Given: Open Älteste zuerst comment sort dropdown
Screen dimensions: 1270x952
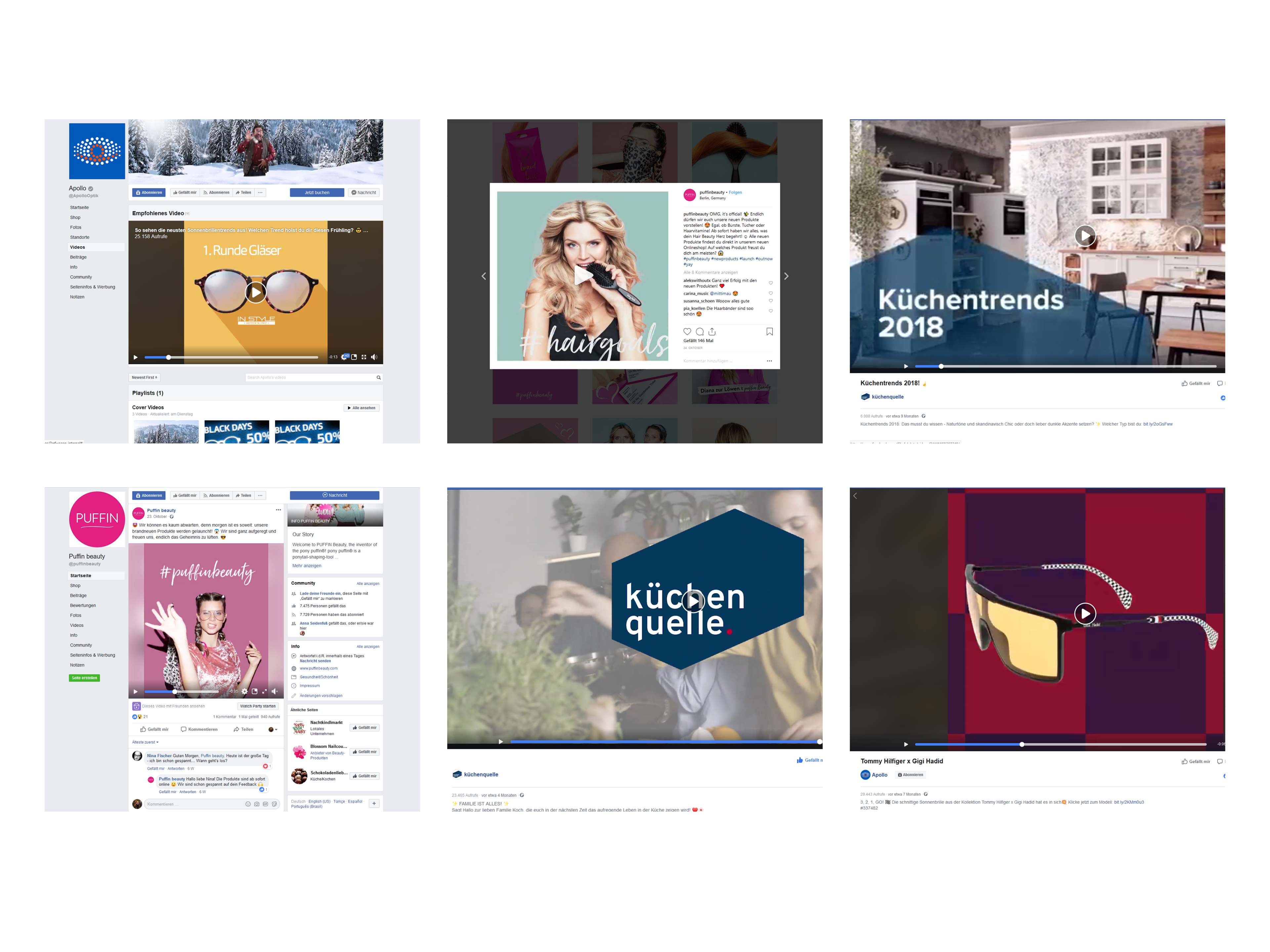Looking at the screenshot, I should click(145, 742).
